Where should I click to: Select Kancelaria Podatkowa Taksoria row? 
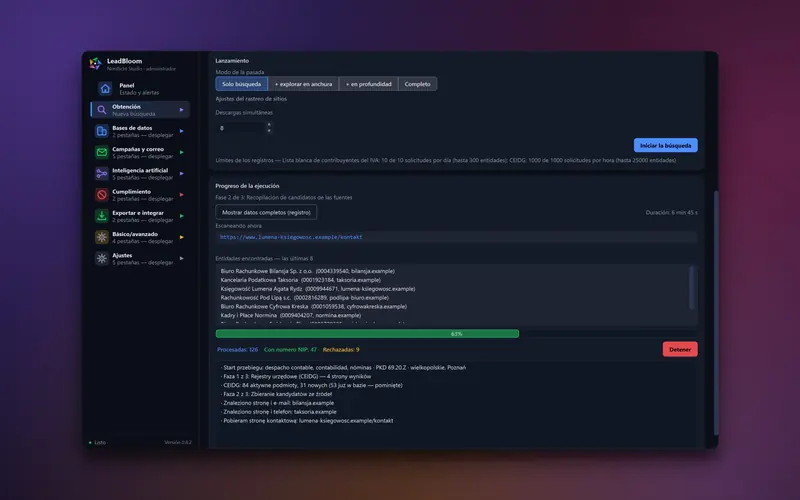click(301, 280)
